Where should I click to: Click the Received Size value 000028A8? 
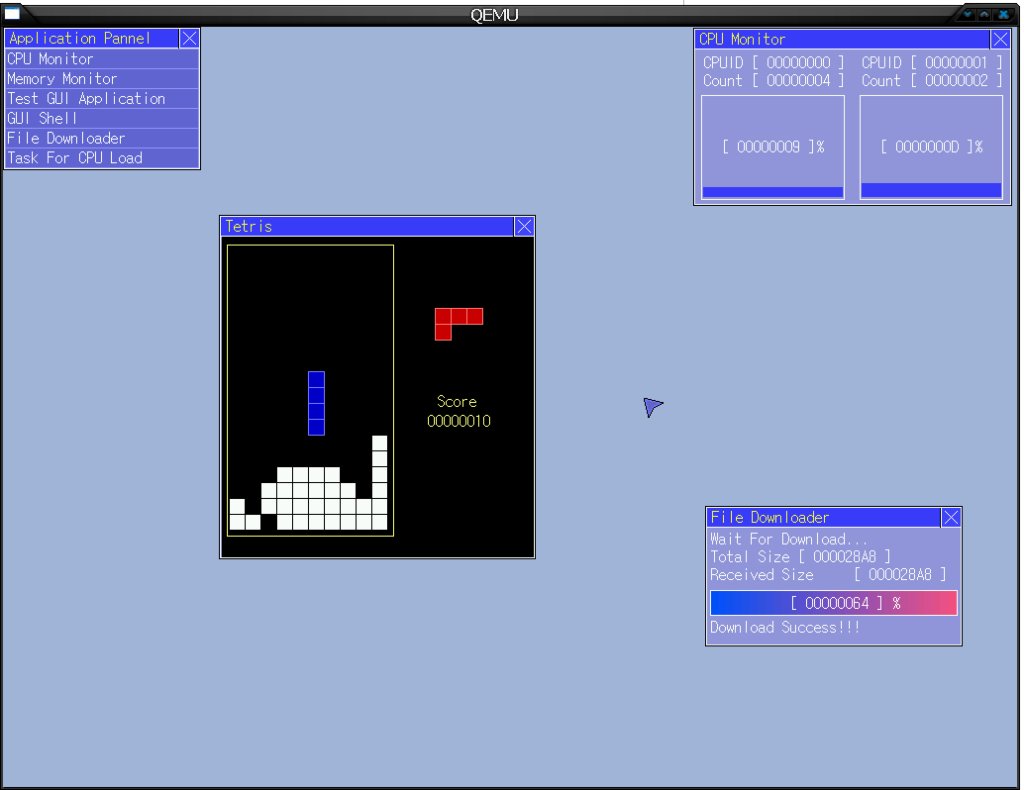[x=900, y=575]
